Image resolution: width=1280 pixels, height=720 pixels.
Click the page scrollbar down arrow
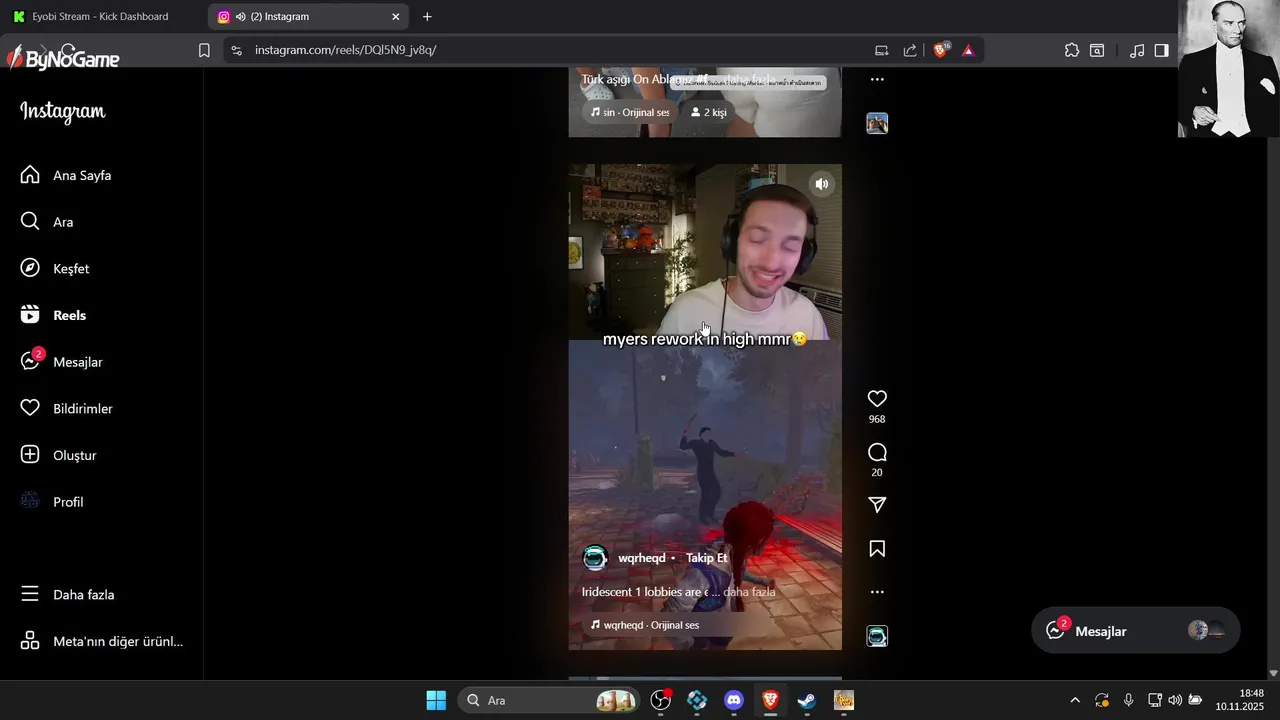tap(1273, 674)
